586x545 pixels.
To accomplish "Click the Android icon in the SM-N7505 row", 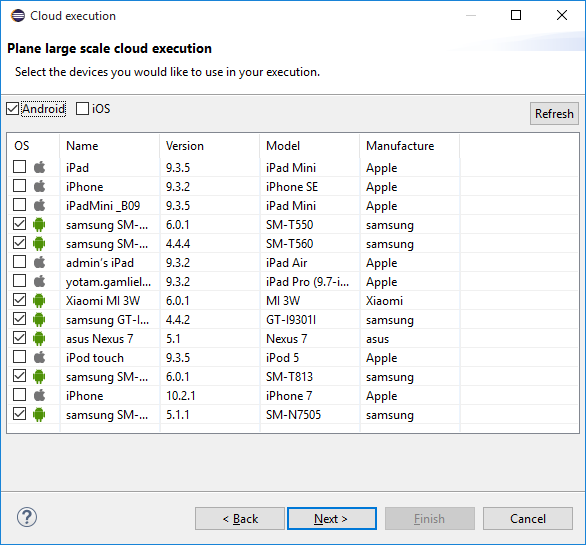I will (x=39, y=414).
